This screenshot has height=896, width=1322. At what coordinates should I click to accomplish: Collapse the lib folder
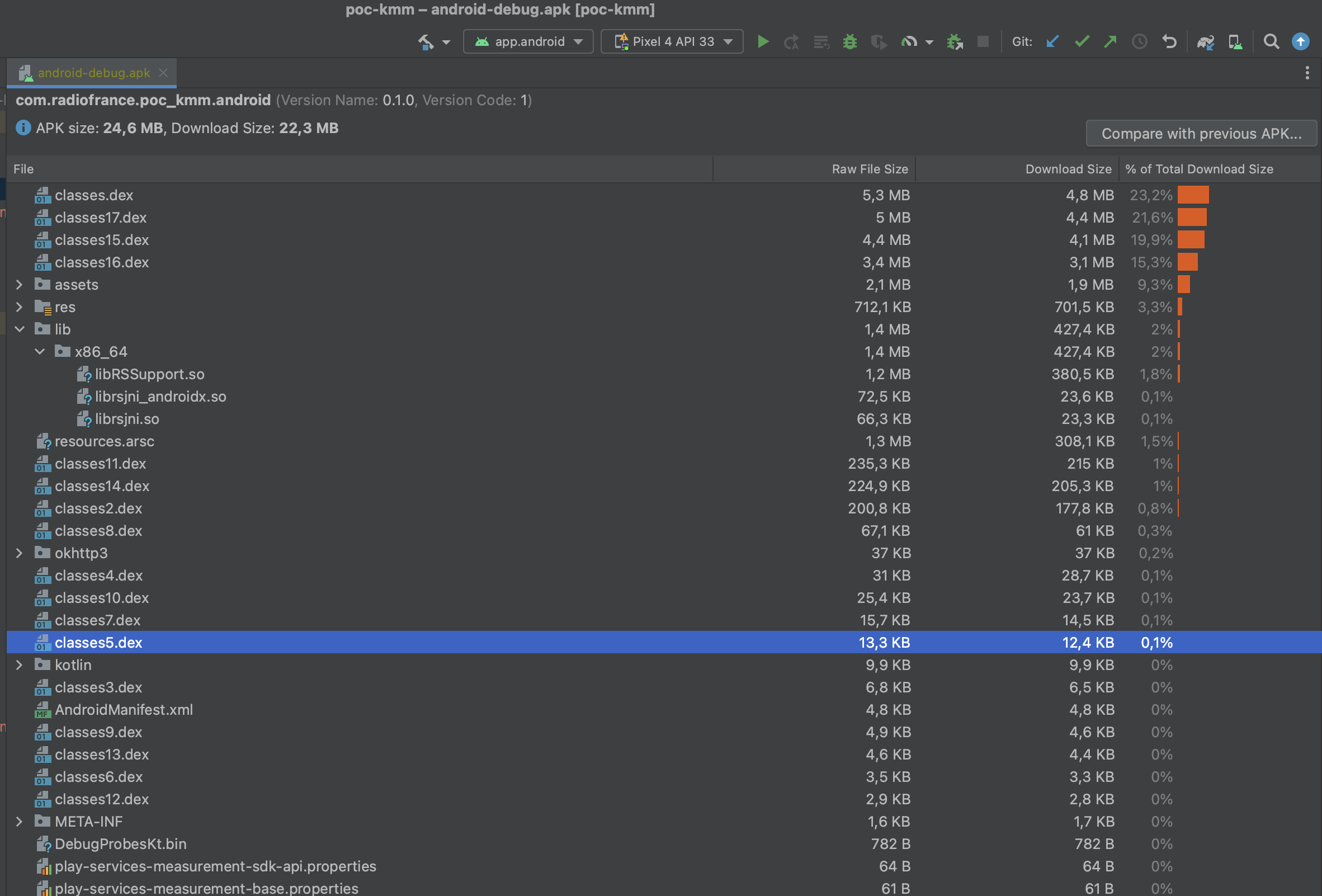point(20,329)
